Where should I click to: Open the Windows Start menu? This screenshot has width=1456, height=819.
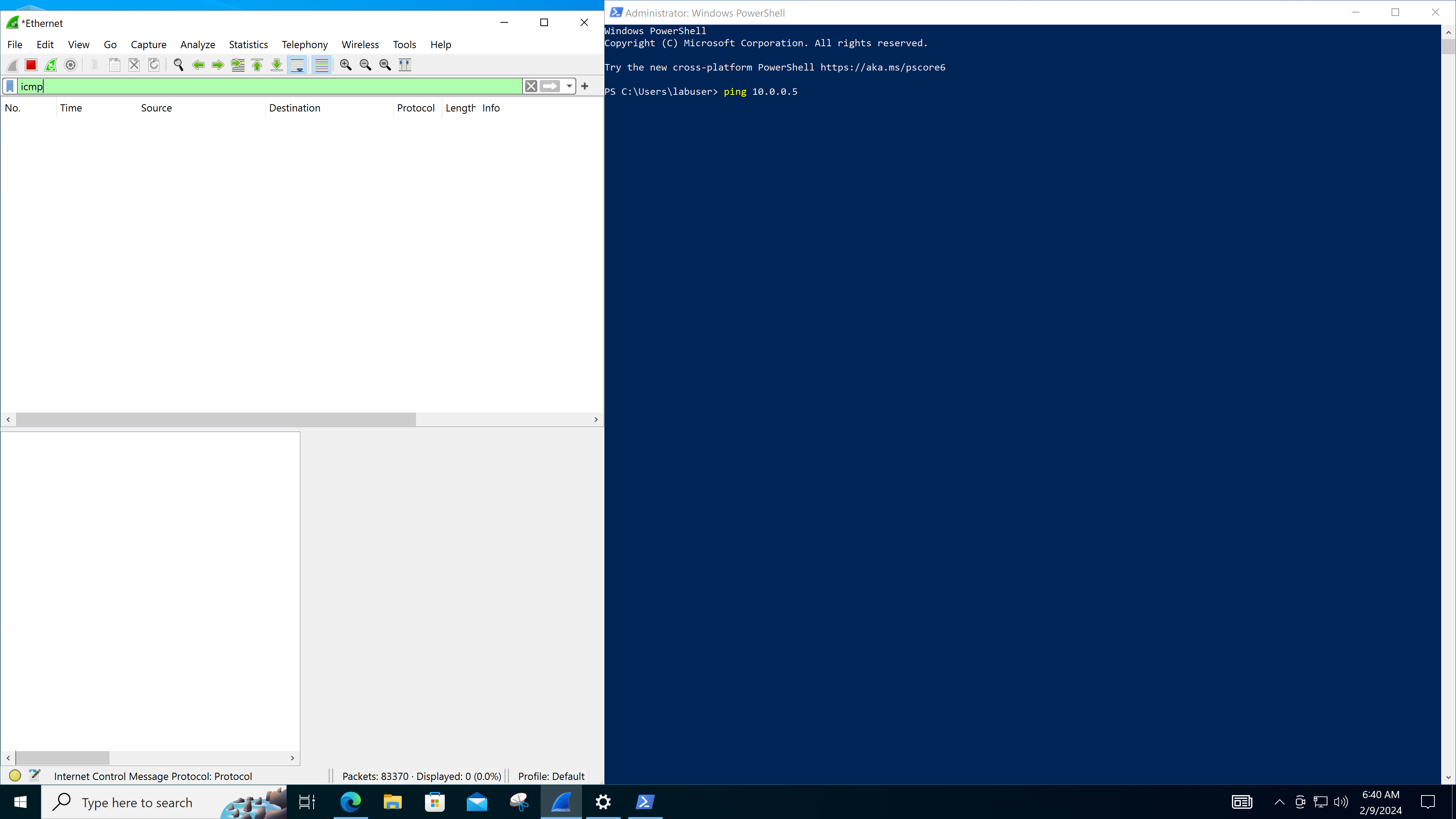click(20, 802)
